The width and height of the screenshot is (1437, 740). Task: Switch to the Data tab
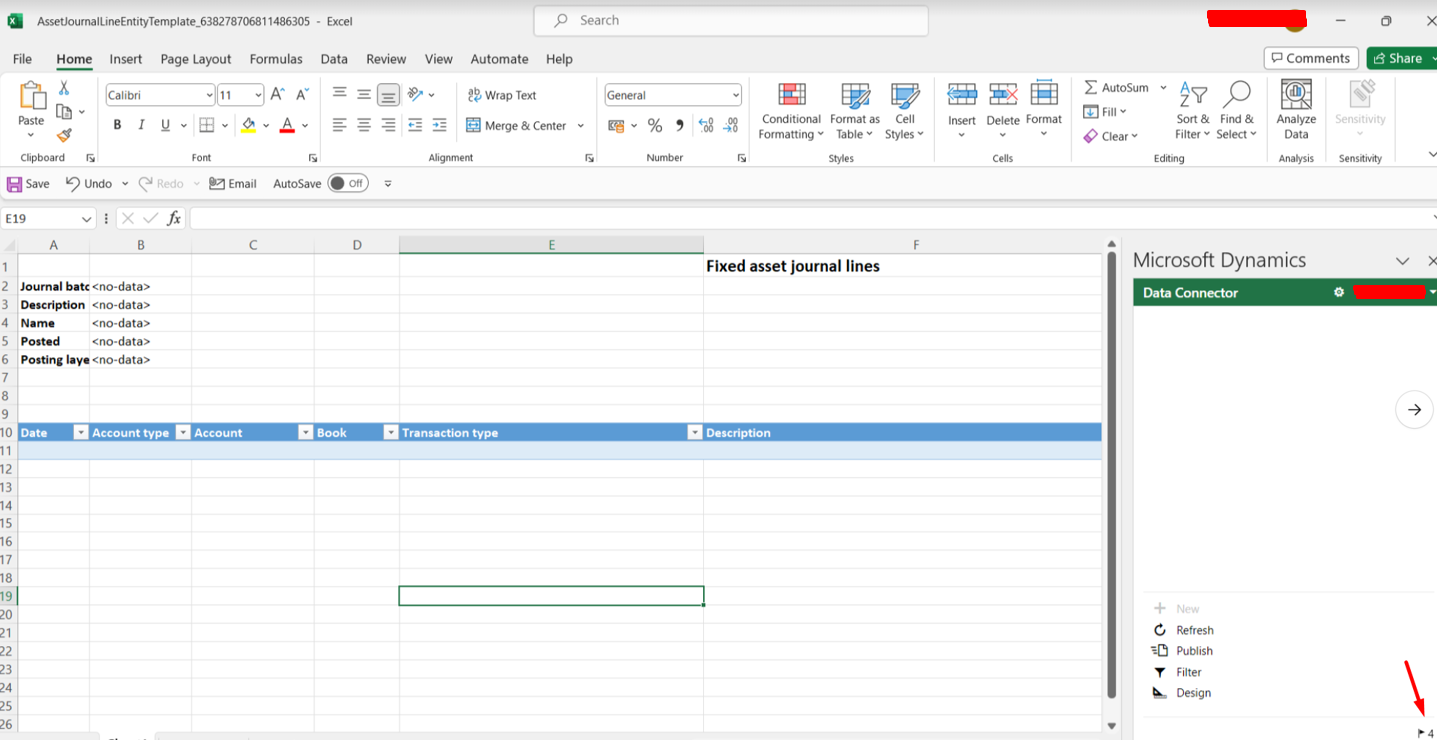point(334,59)
